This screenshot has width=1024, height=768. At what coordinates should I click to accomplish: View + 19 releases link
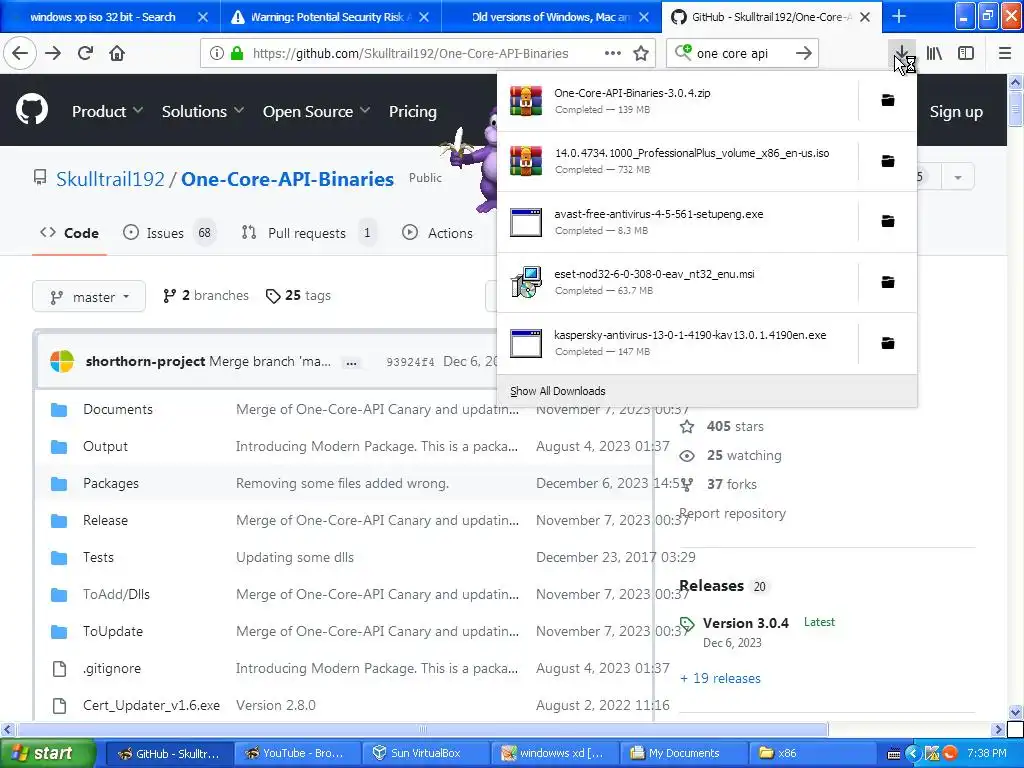pyautogui.click(x=720, y=678)
